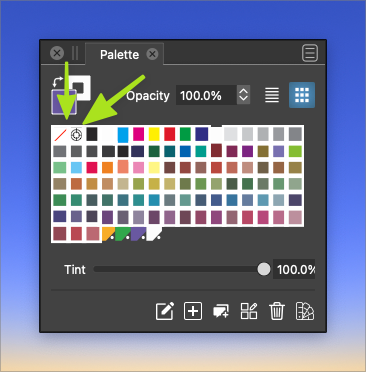366x372 pixels.
Task: Click the Tint slider handle
Action: point(264,269)
